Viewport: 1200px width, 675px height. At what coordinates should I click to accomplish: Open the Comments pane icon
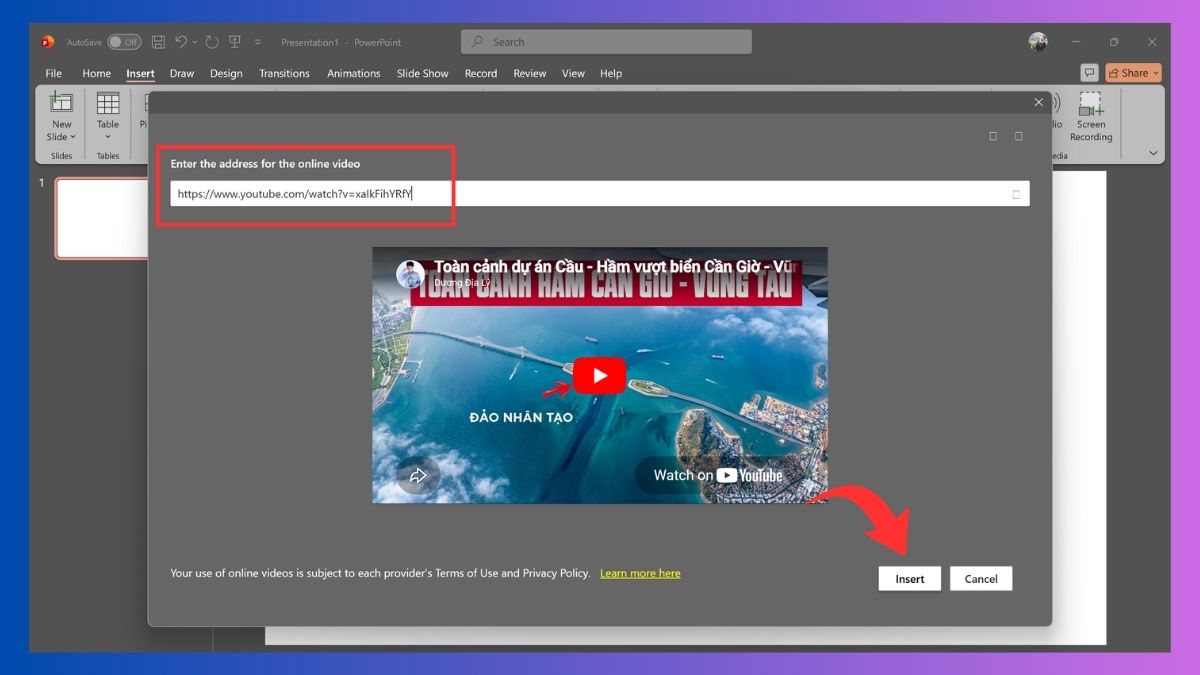[1089, 73]
